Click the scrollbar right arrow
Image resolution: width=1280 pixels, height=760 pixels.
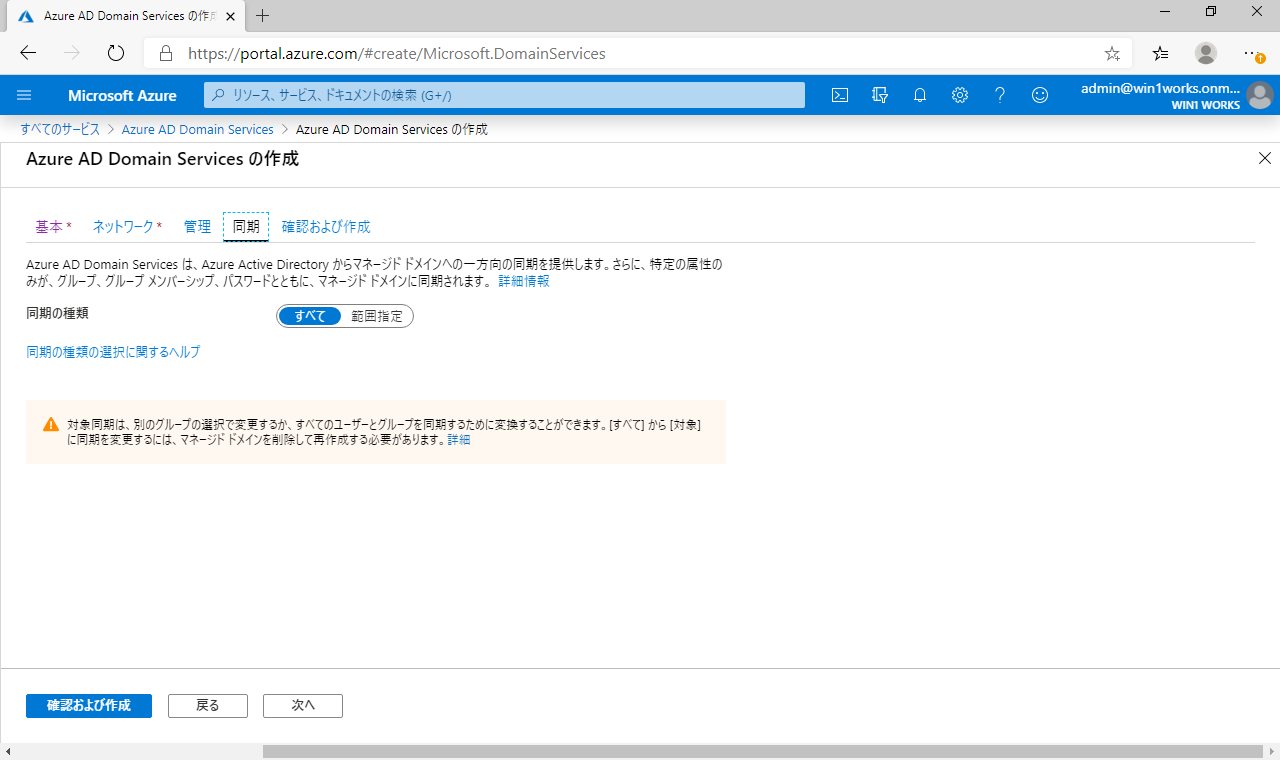pyautogui.click(x=1271, y=751)
